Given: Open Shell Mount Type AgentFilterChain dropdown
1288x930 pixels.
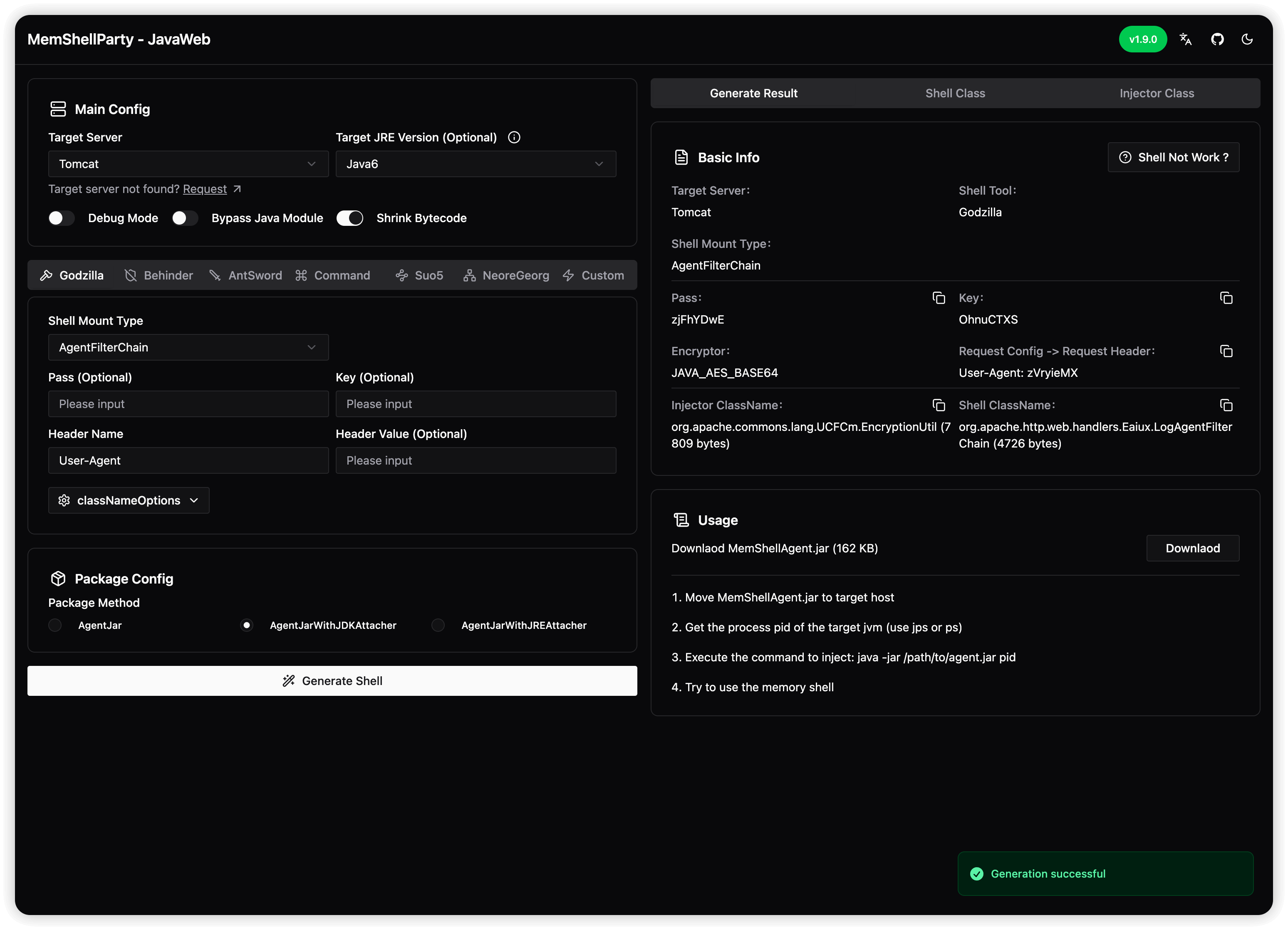Looking at the screenshot, I should coord(188,347).
